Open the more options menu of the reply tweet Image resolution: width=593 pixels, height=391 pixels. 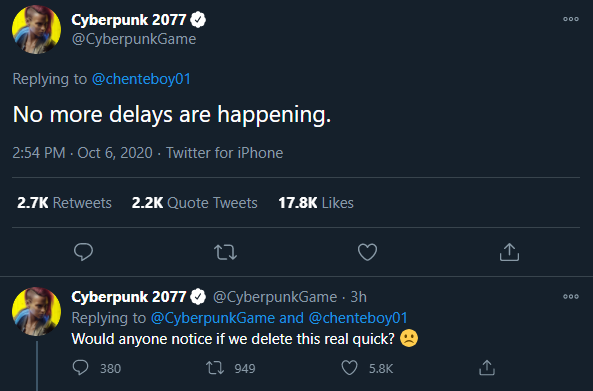coord(571,296)
